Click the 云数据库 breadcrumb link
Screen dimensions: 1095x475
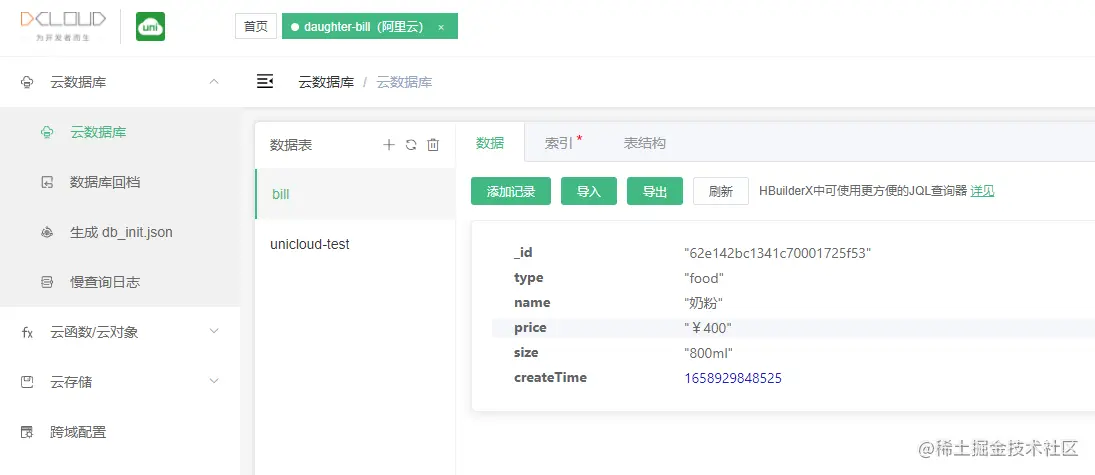(326, 82)
